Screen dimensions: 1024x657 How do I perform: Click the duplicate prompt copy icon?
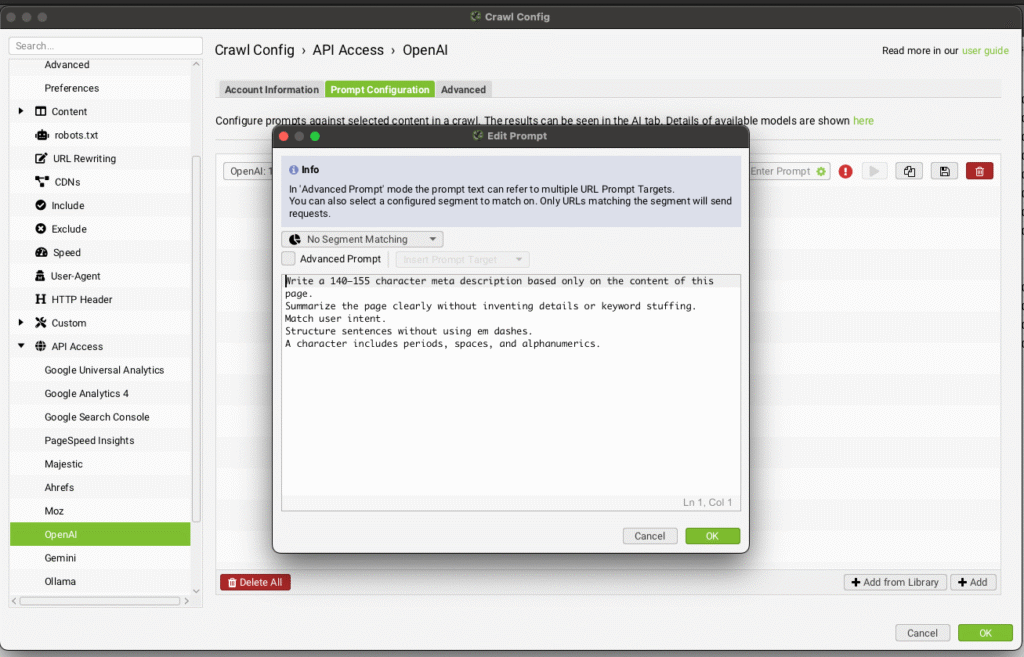[x=908, y=171]
